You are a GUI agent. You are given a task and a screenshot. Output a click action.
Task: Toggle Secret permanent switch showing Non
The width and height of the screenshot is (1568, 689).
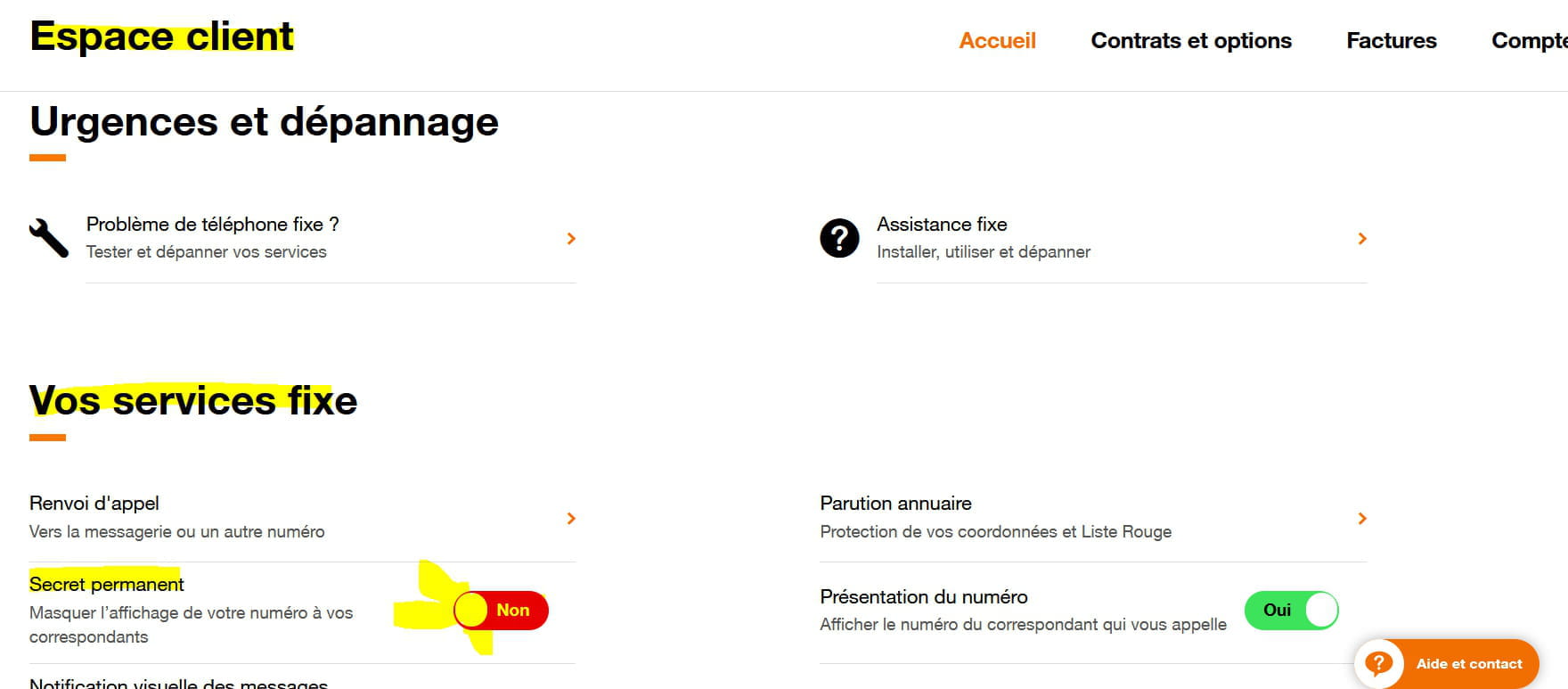(501, 611)
